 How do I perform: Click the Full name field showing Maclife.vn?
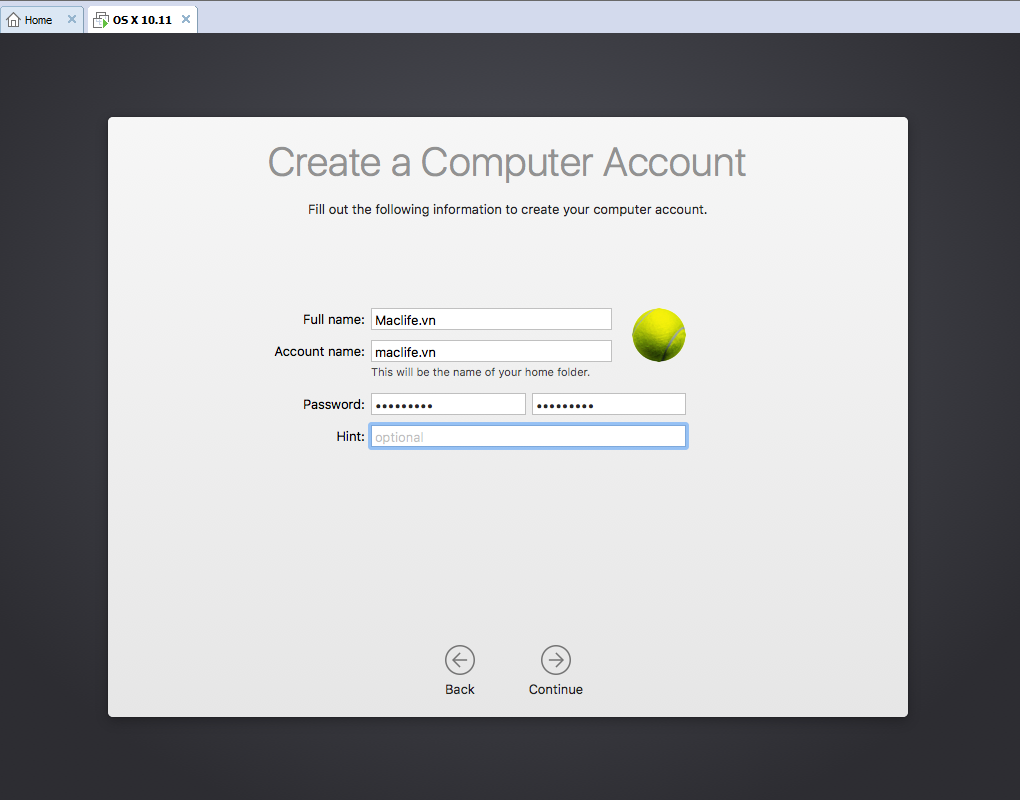[490, 318]
